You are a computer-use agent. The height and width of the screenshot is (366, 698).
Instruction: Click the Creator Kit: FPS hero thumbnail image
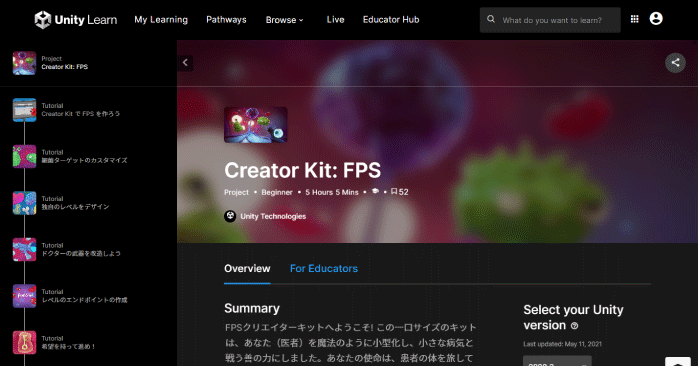coord(256,125)
